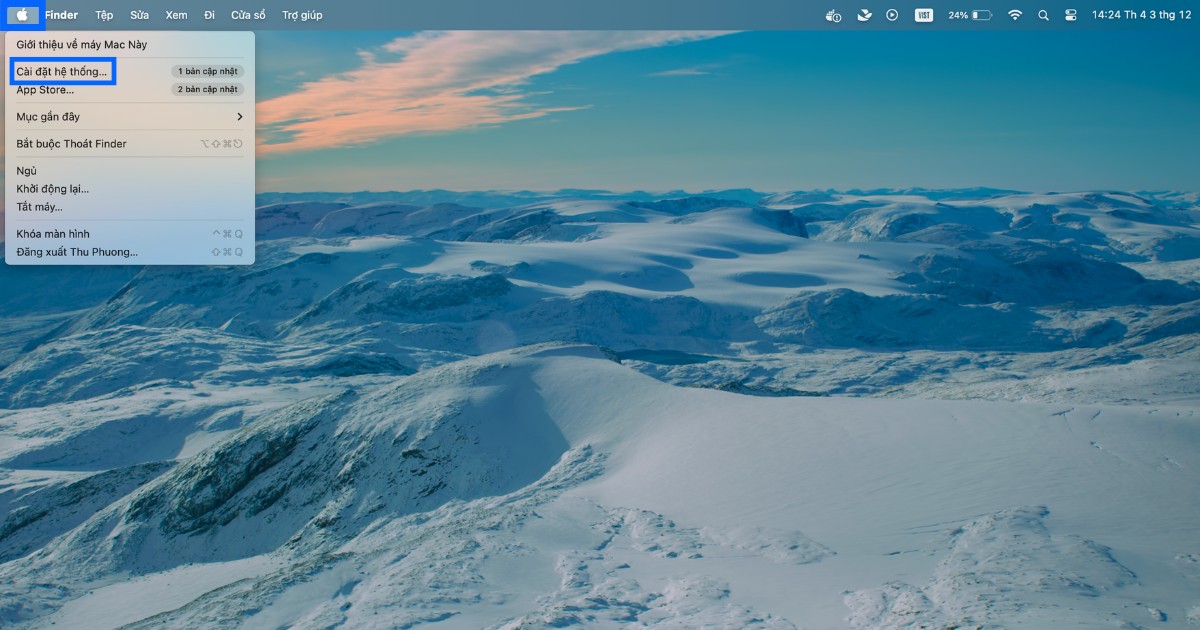
Task: Open the Cửa sổ menu
Action: pyautogui.click(x=248, y=15)
